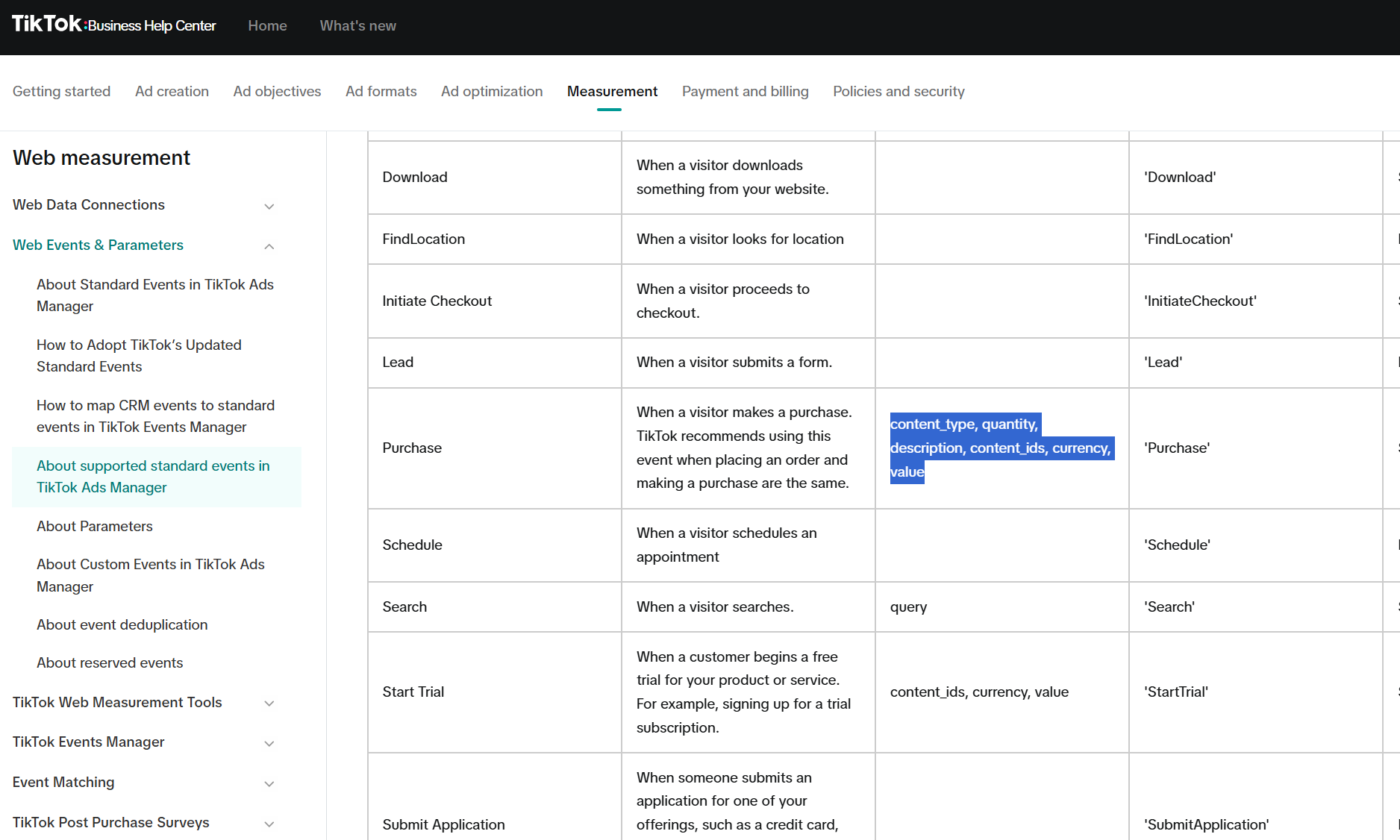
Task: Click 'When a visitor searches' description
Action: click(715, 607)
